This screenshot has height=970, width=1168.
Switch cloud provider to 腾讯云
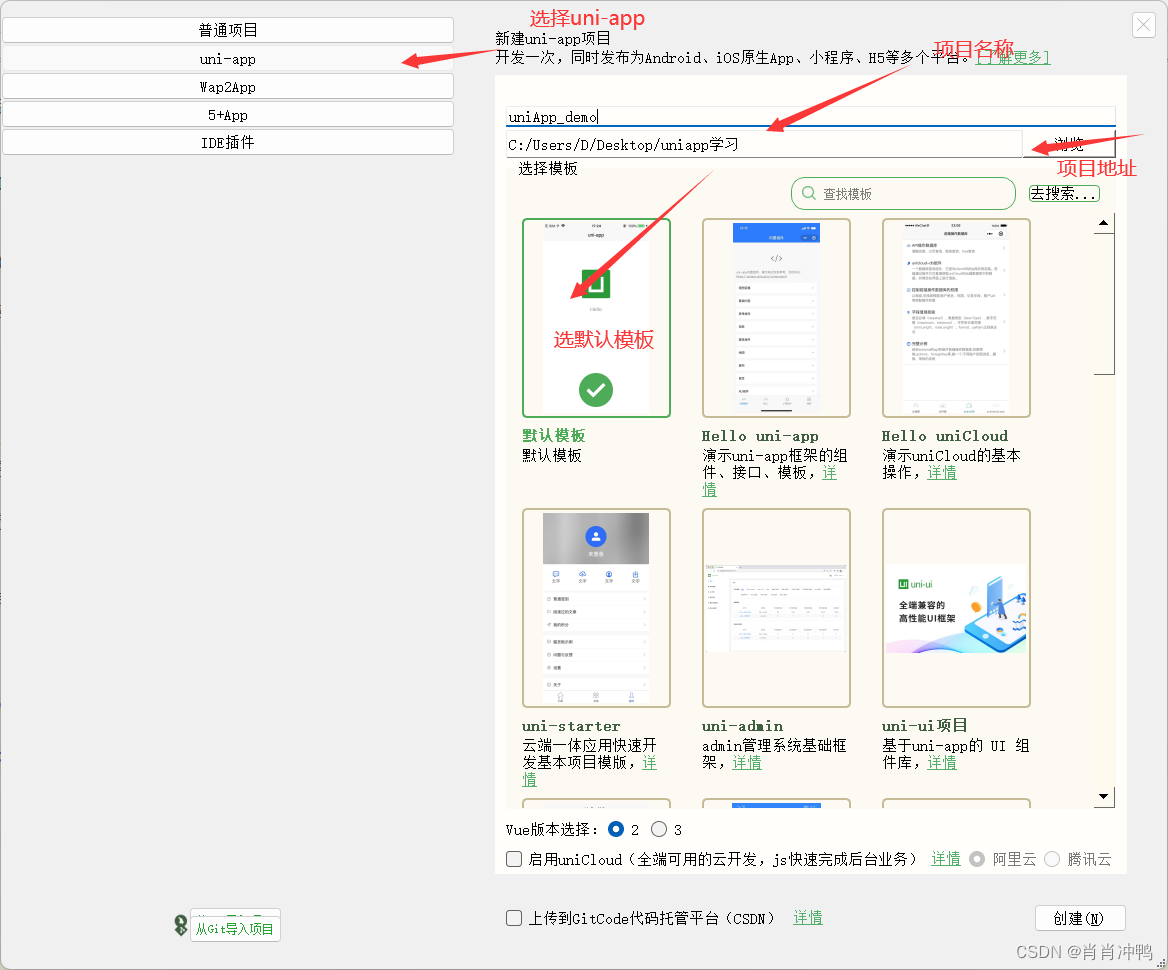(1051, 859)
